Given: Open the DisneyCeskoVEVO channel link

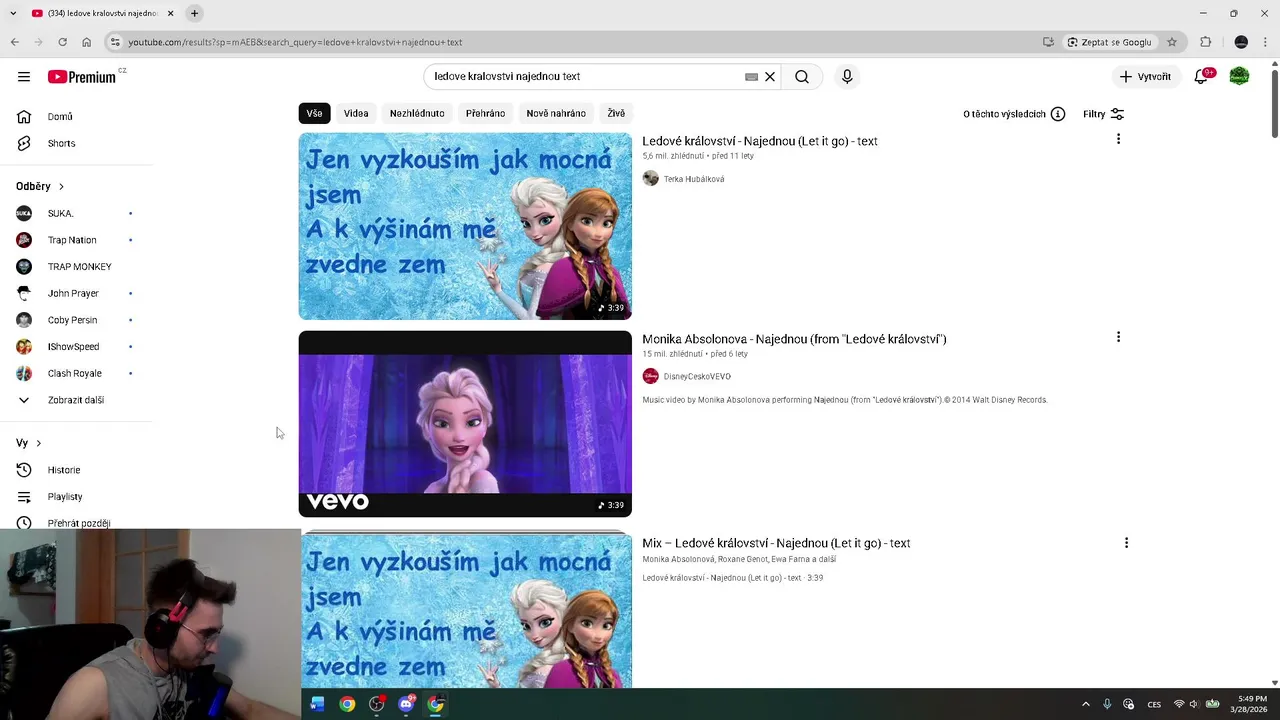Looking at the screenshot, I should [x=697, y=376].
